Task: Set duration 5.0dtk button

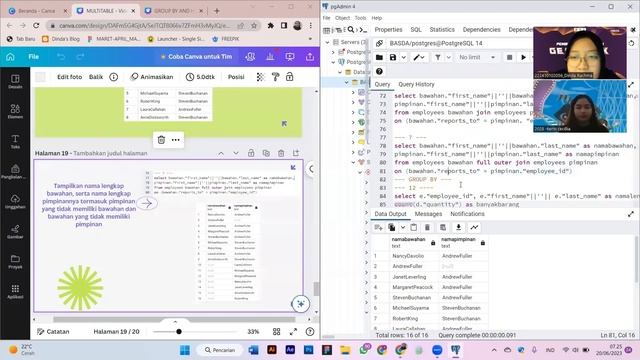Action: pyautogui.click(x=200, y=77)
